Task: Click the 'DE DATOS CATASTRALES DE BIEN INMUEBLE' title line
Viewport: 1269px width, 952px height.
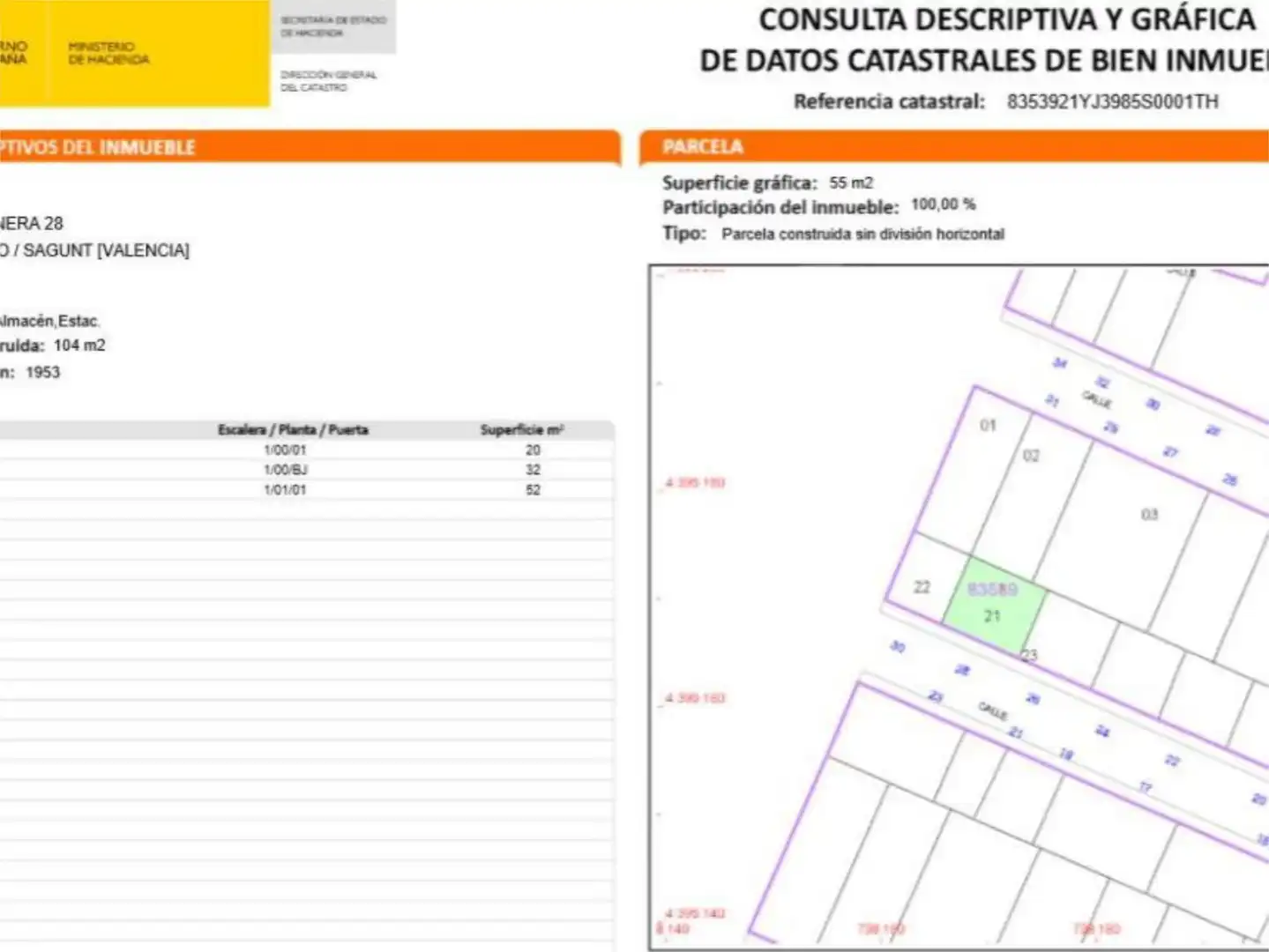Action: pos(984,60)
